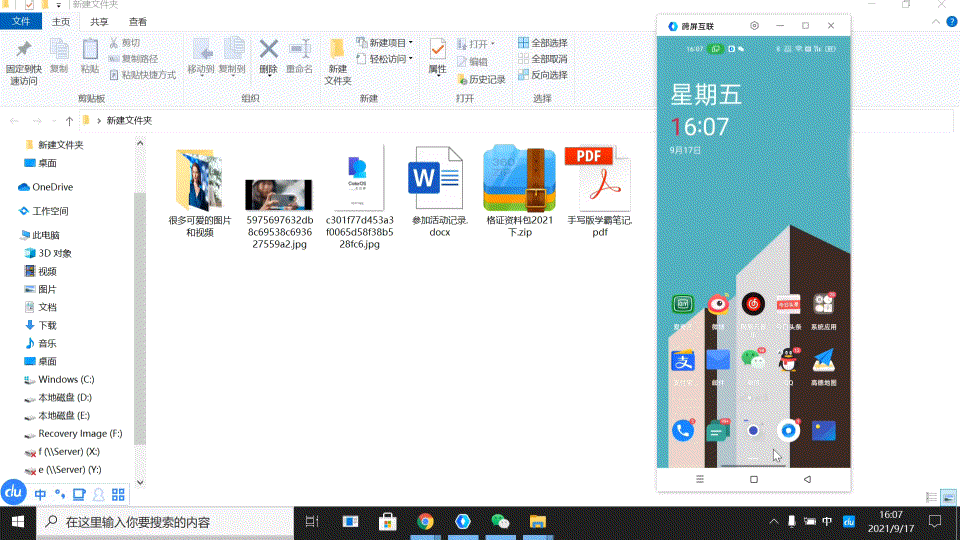The height and width of the screenshot is (540, 960).
Task: Expand the 打开 dropdown arrow
Action: tap(493, 44)
